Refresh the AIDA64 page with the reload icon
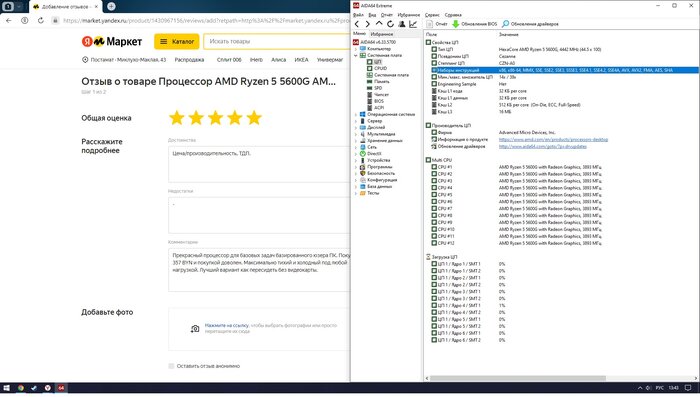The image size is (700, 397). pos(390,24)
